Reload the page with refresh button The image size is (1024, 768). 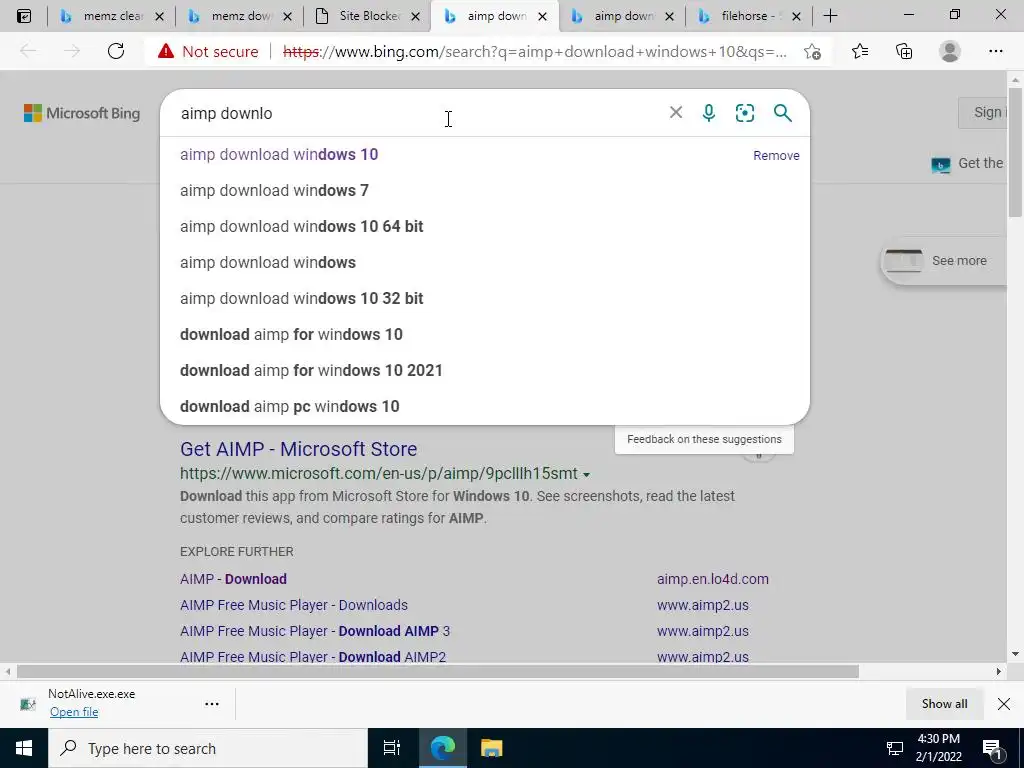pos(116,52)
